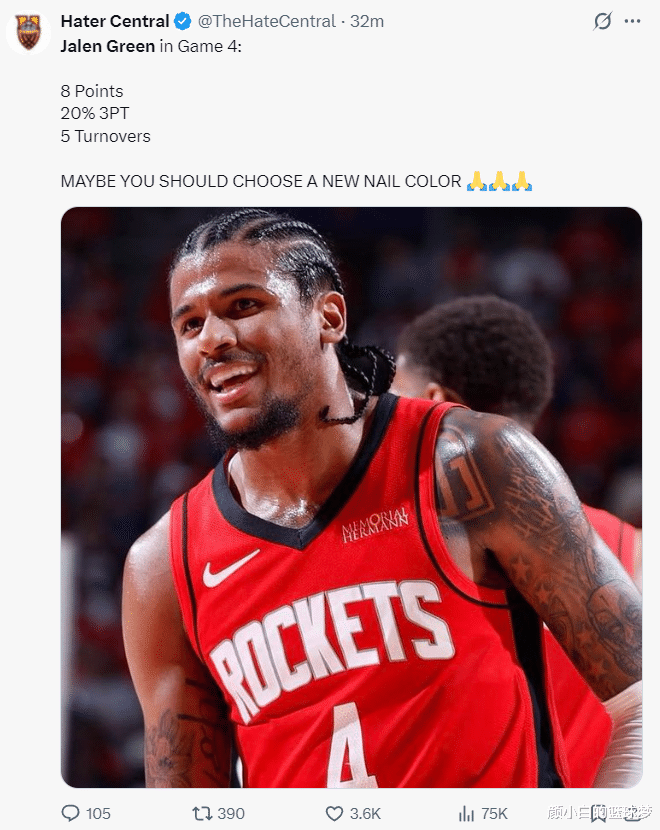Open the three-dot more options menu
The image size is (660, 830).
[x=632, y=21]
